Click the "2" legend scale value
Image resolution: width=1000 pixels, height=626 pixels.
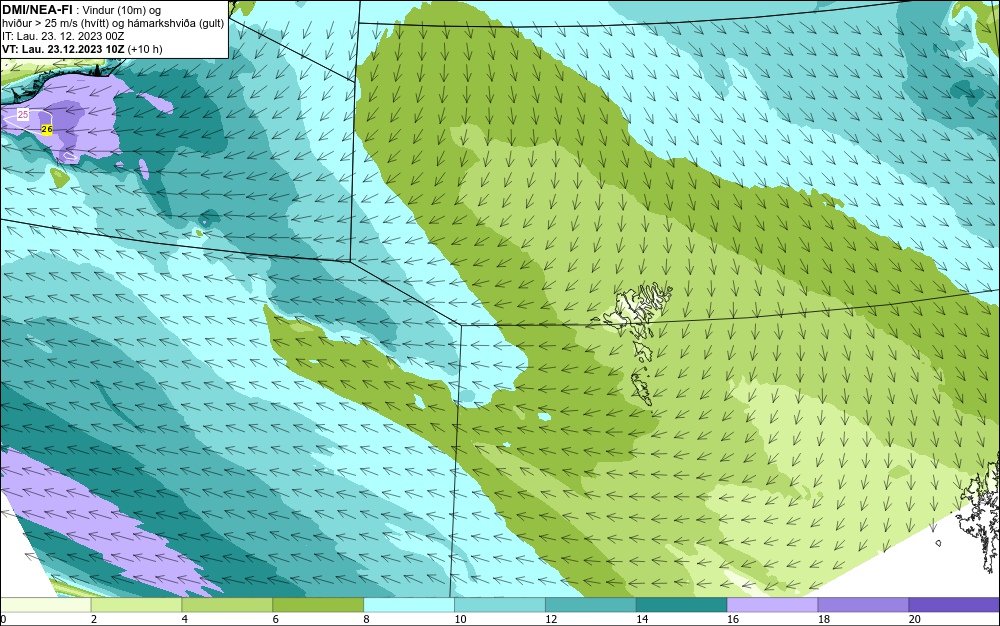pyautogui.click(x=94, y=619)
